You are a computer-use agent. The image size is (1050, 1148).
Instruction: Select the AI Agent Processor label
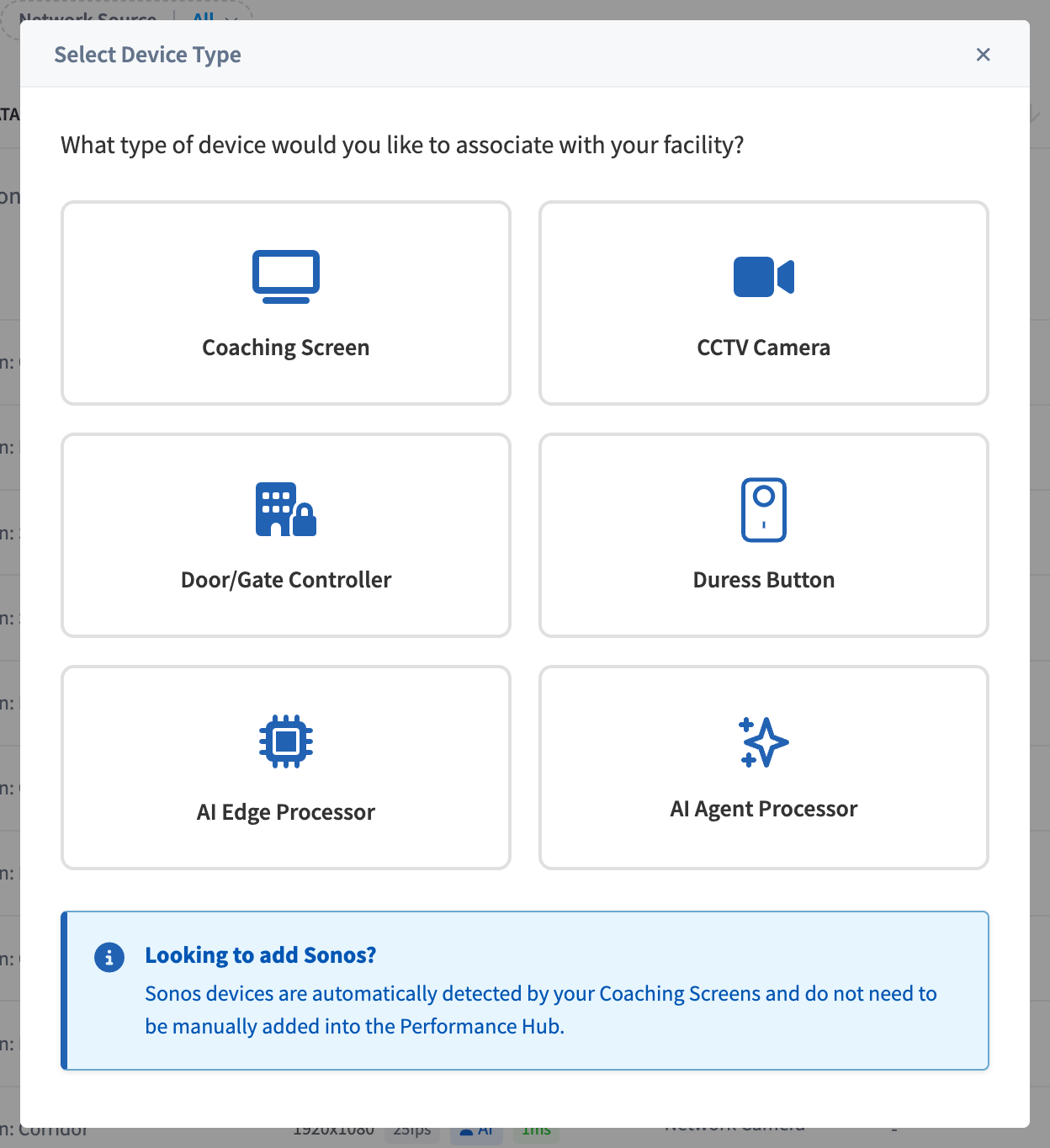(764, 809)
